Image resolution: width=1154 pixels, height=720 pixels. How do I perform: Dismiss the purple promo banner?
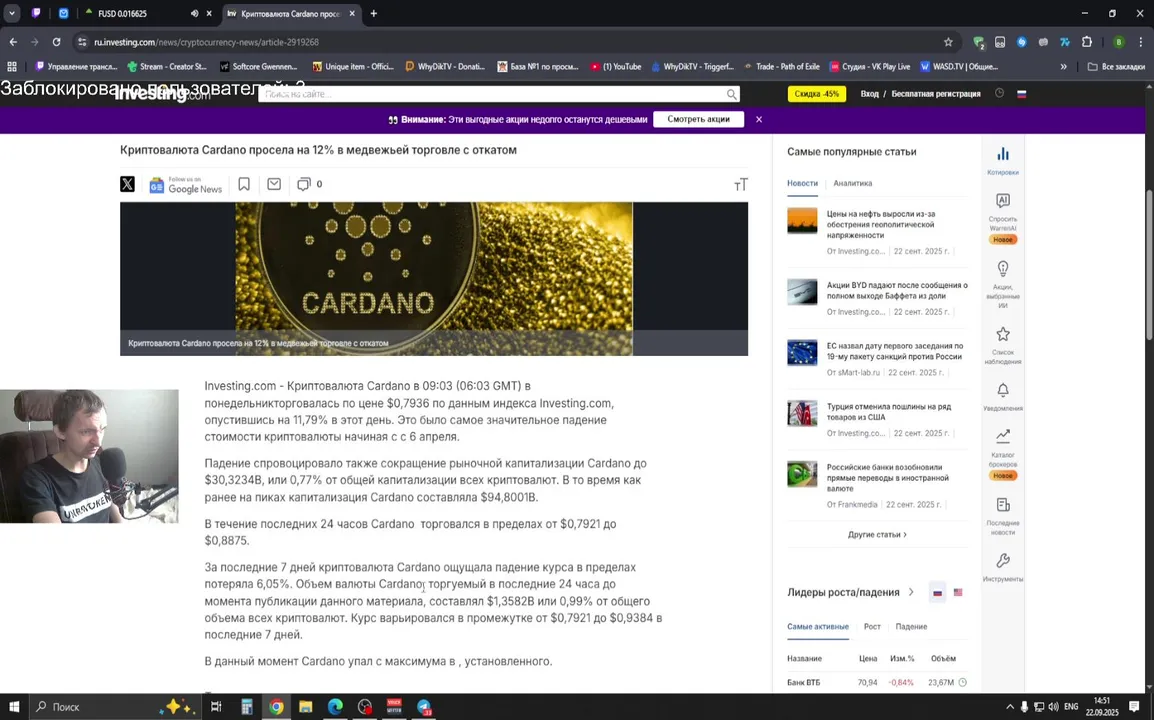coord(759,119)
